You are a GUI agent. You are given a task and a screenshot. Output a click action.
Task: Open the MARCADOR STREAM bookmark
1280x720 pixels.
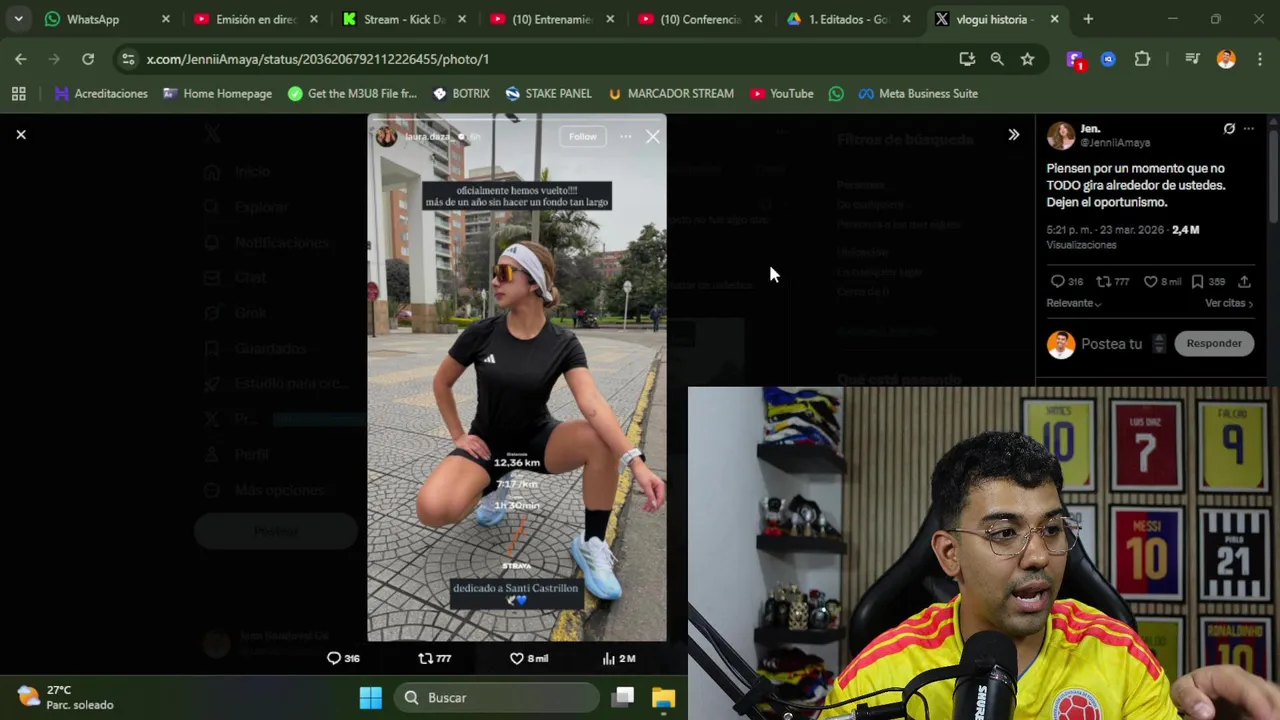click(670, 93)
